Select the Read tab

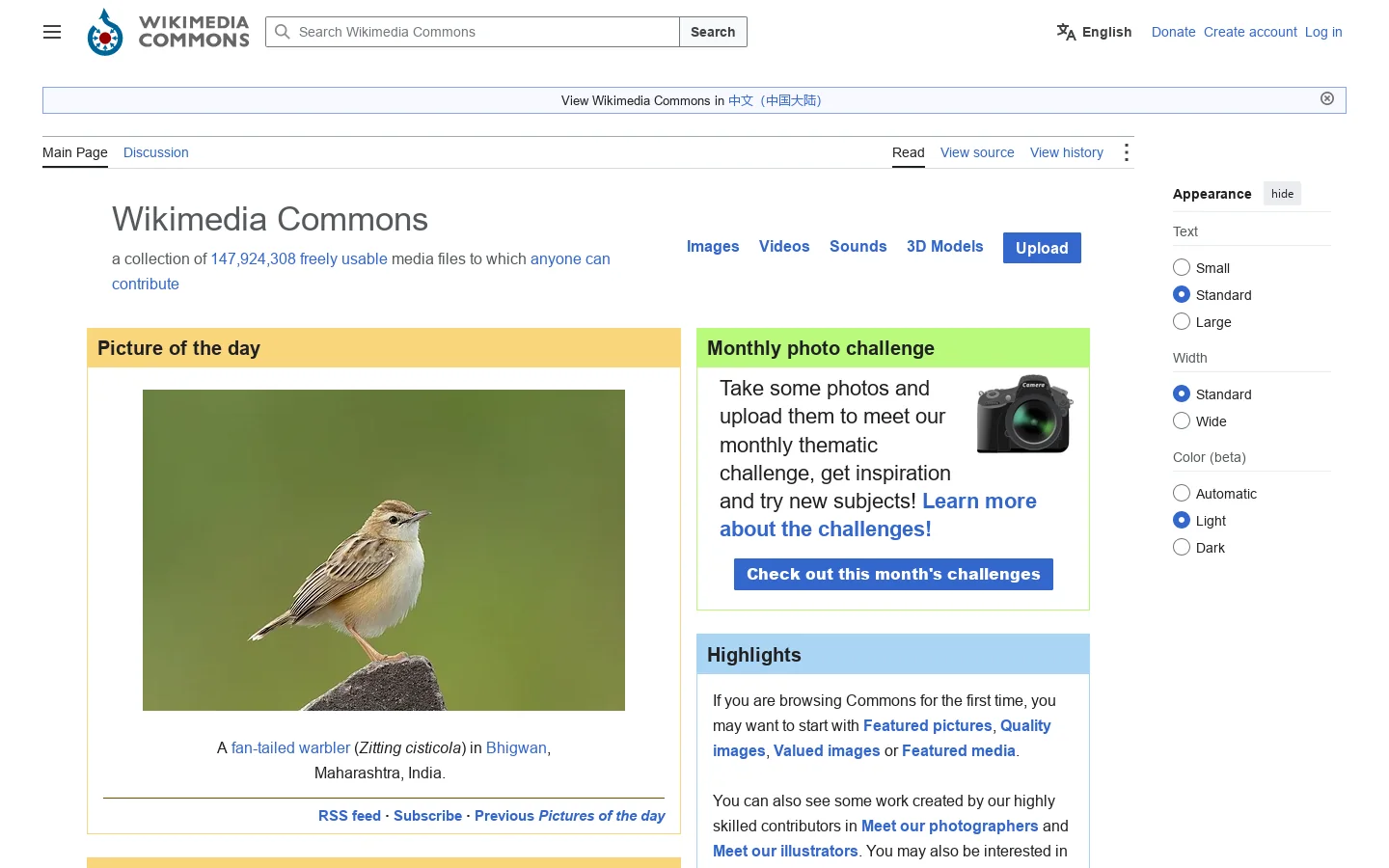click(x=909, y=152)
